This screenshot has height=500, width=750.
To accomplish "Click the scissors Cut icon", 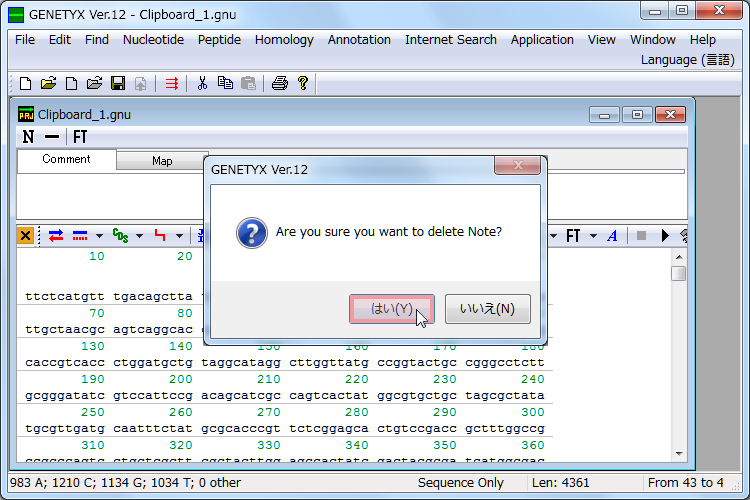I will pos(202,83).
